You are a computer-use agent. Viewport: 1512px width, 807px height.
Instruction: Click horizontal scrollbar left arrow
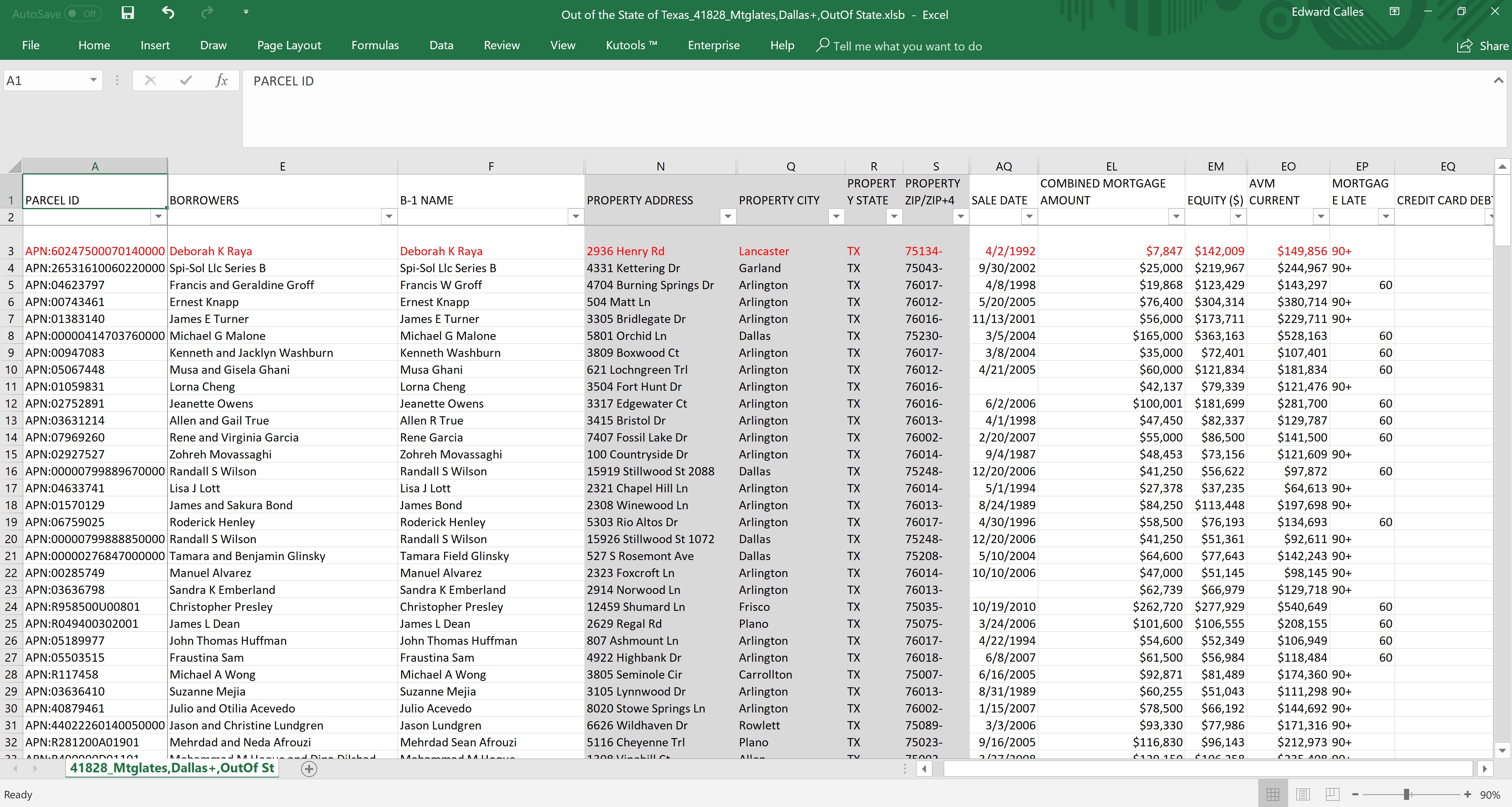pos(924,768)
